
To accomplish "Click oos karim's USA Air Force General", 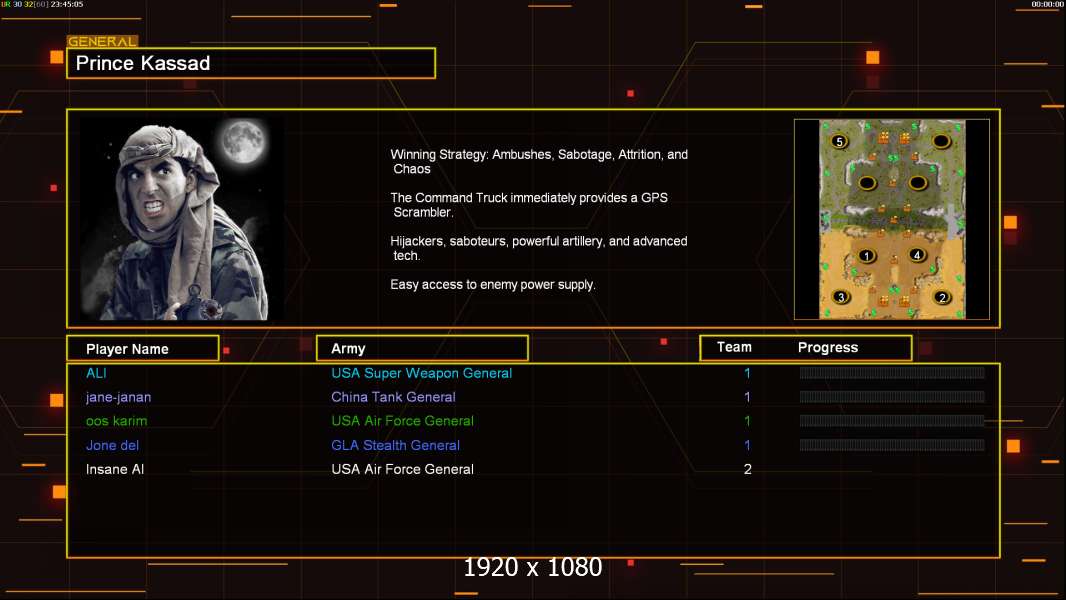I will pyautogui.click(x=402, y=421).
